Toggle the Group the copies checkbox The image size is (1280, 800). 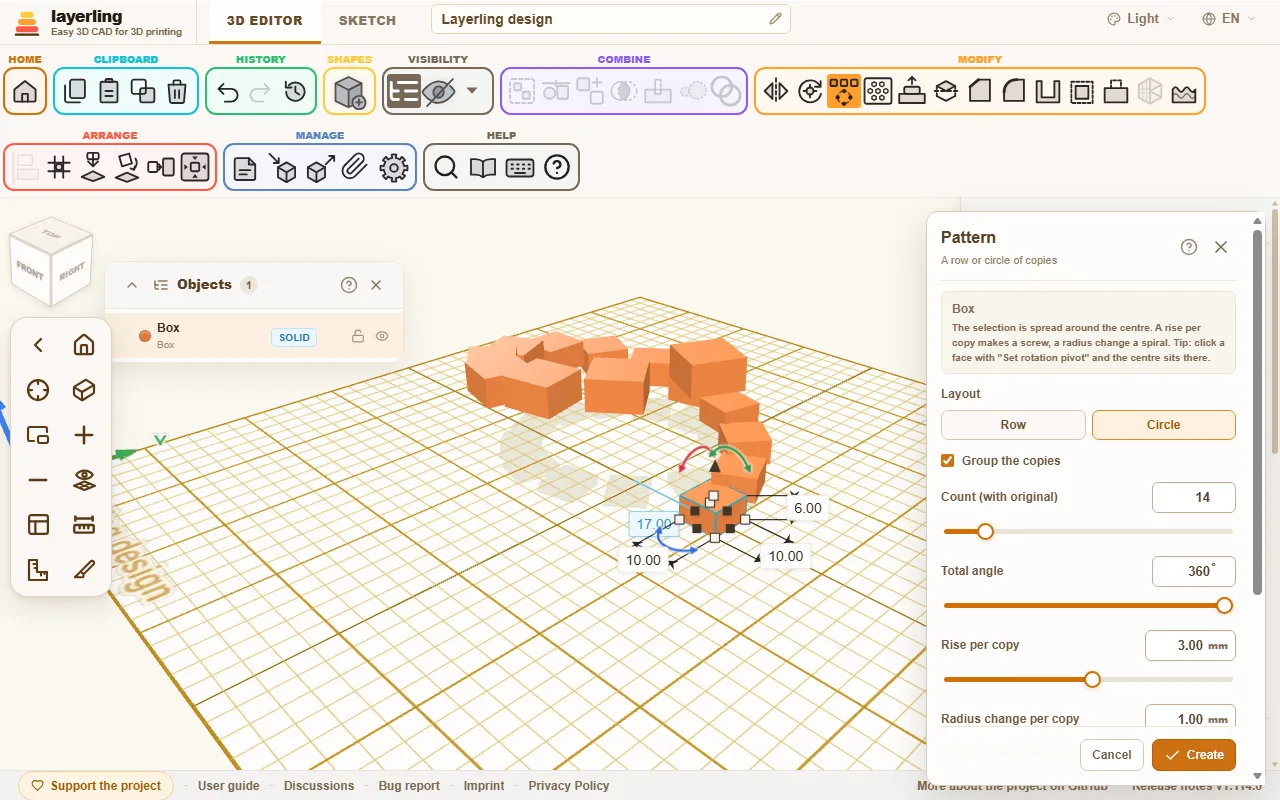pos(948,461)
